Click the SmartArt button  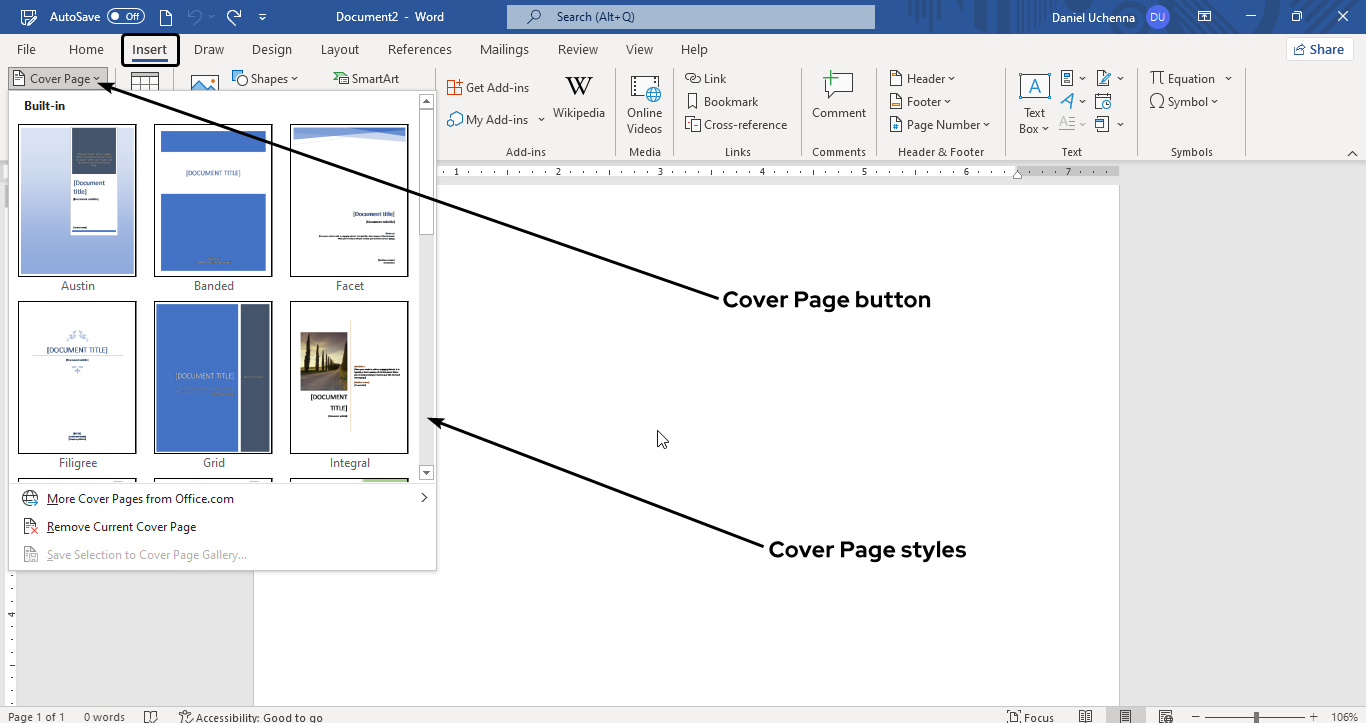click(x=366, y=79)
